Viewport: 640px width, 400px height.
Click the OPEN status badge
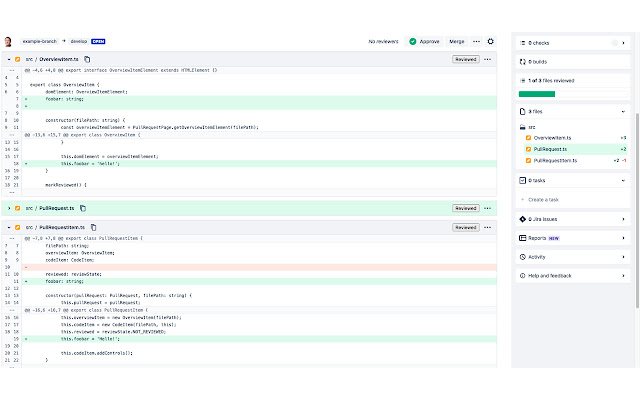coord(98,41)
